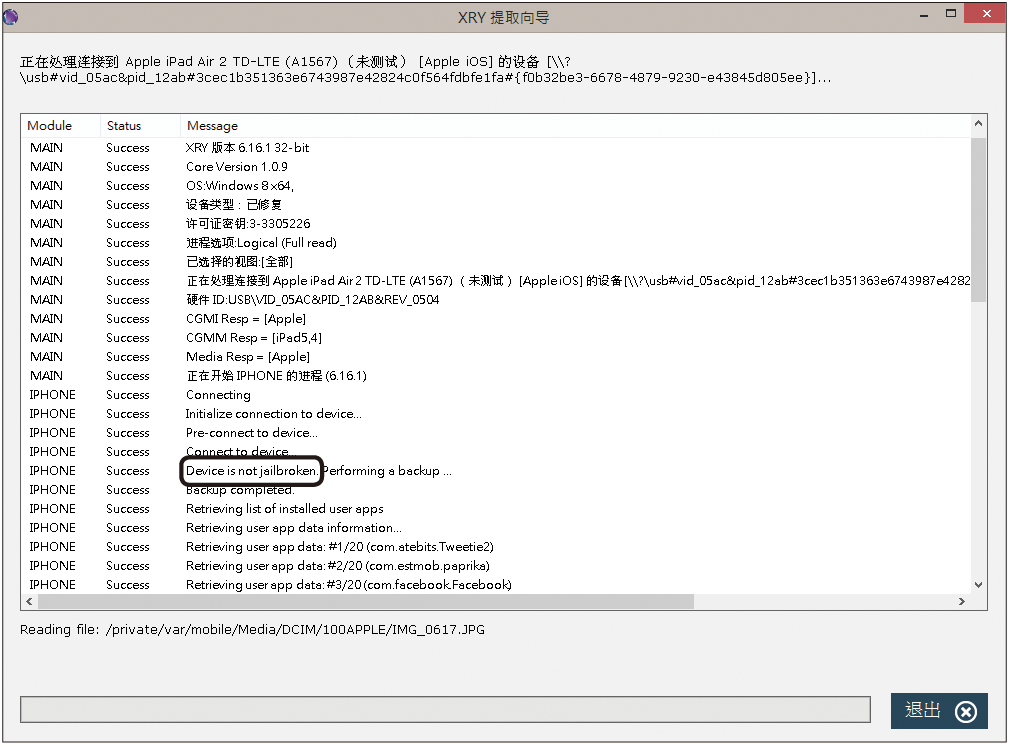Select the '许可证密钥:3-3305226' row
Image resolution: width=1010 pixels, height=747 pixels.
[x=496, y=224]
